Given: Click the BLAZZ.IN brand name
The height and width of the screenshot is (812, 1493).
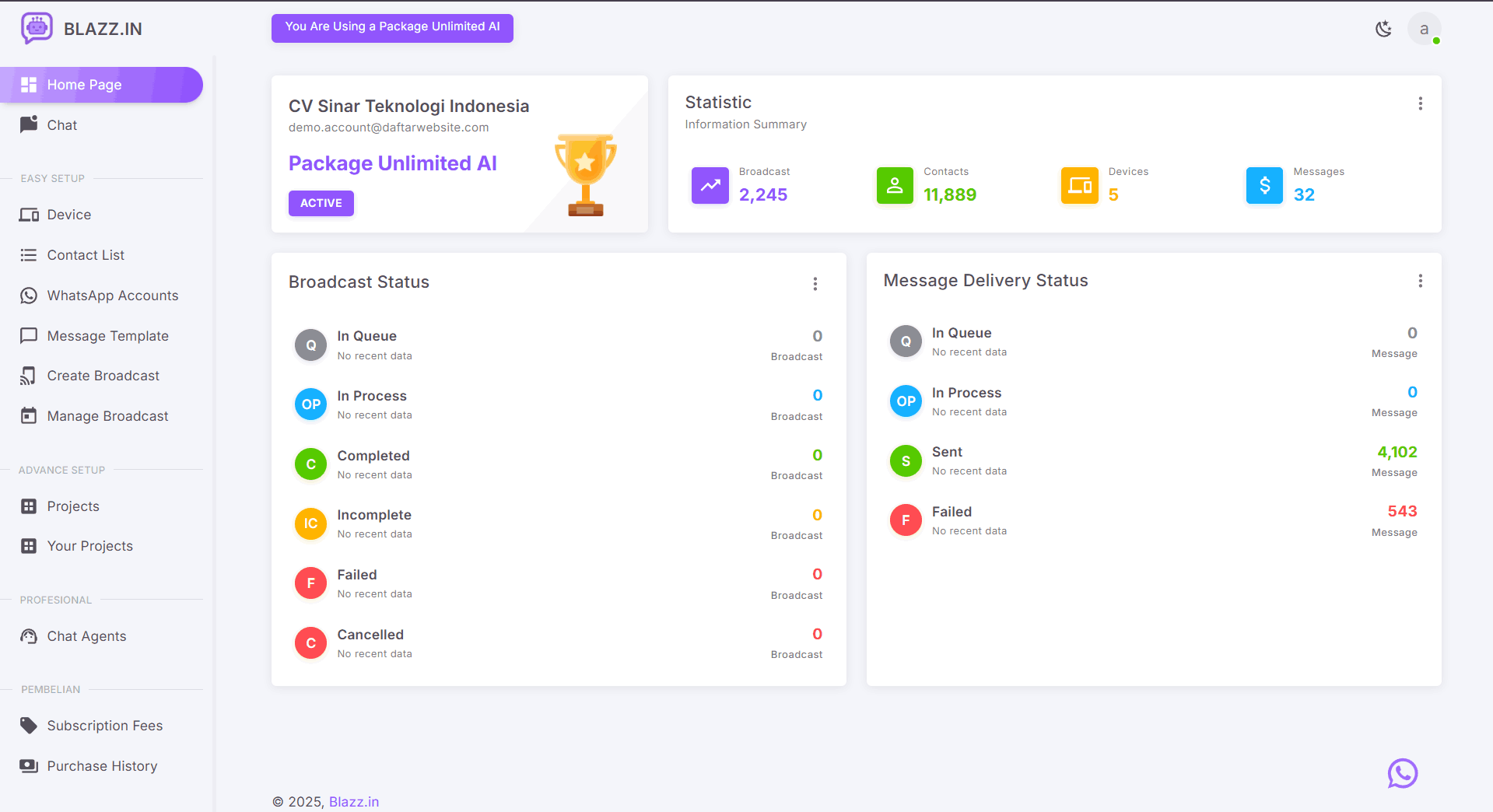Looking at the screenshot, I should (103, 29).
